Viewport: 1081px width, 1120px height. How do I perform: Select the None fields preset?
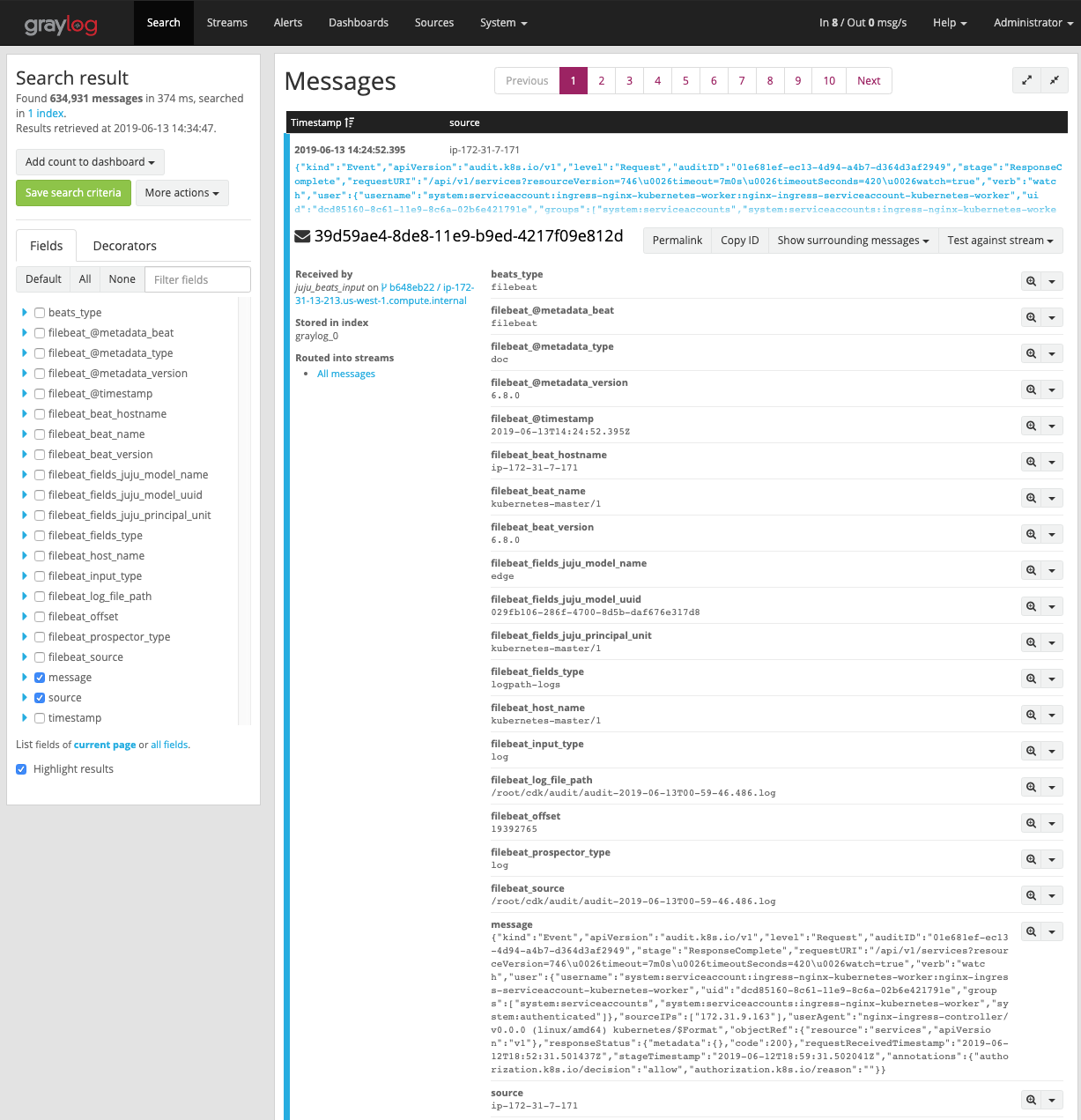[122, 279]
